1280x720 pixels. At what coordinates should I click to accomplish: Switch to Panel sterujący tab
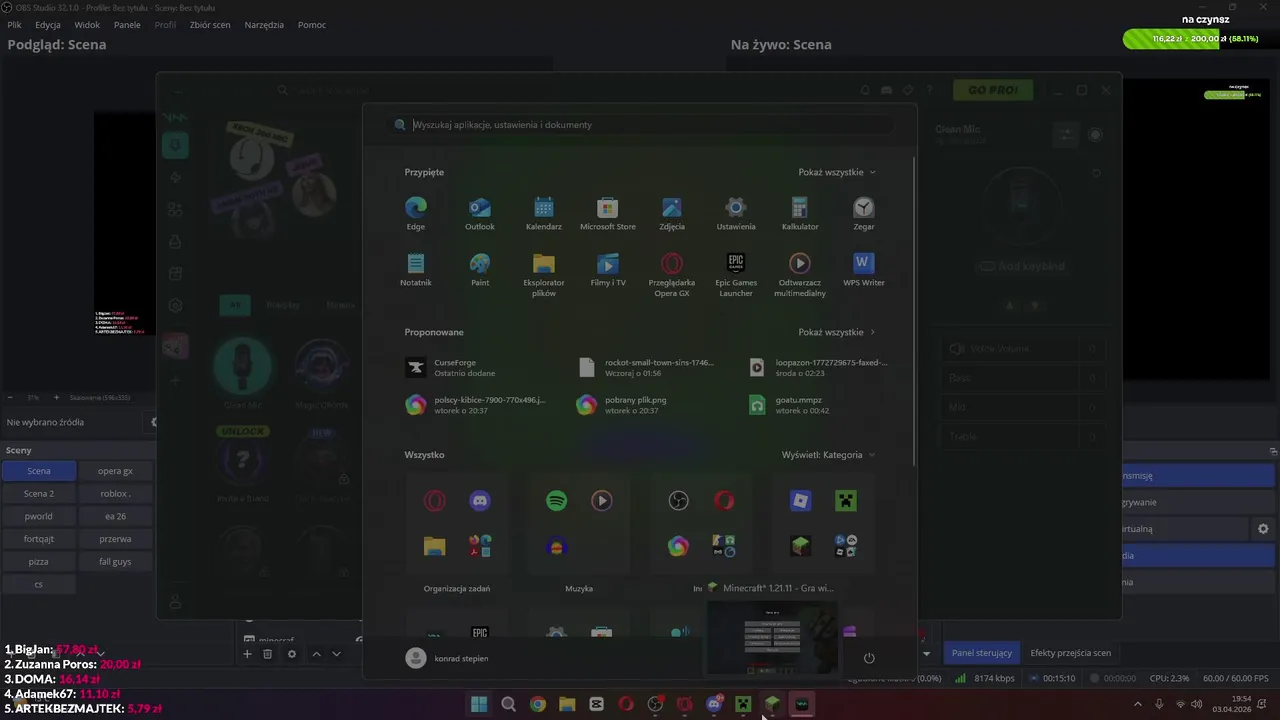click(x=981, y=653)
